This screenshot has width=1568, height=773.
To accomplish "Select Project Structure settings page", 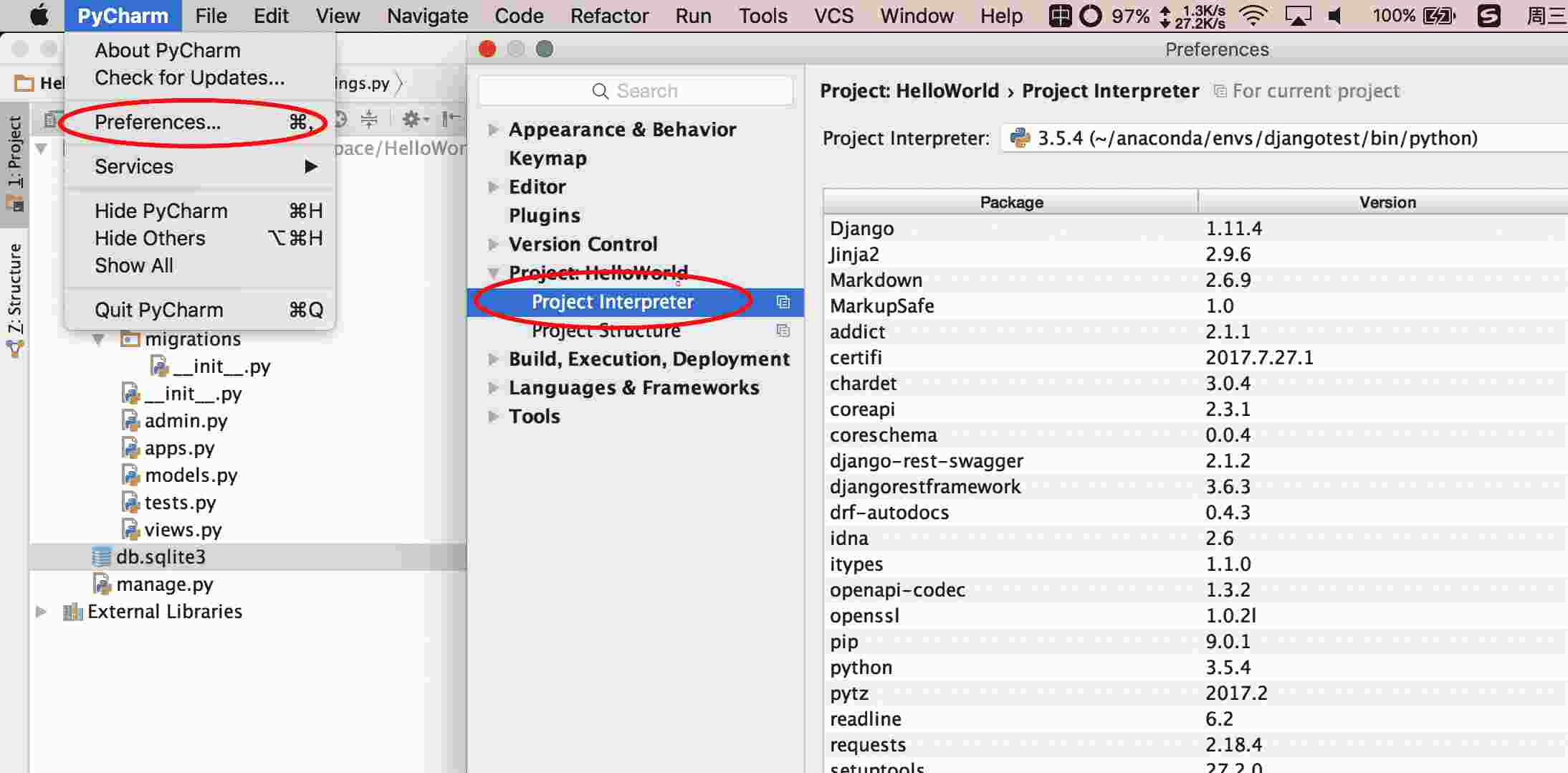I will tap(636, 331).
